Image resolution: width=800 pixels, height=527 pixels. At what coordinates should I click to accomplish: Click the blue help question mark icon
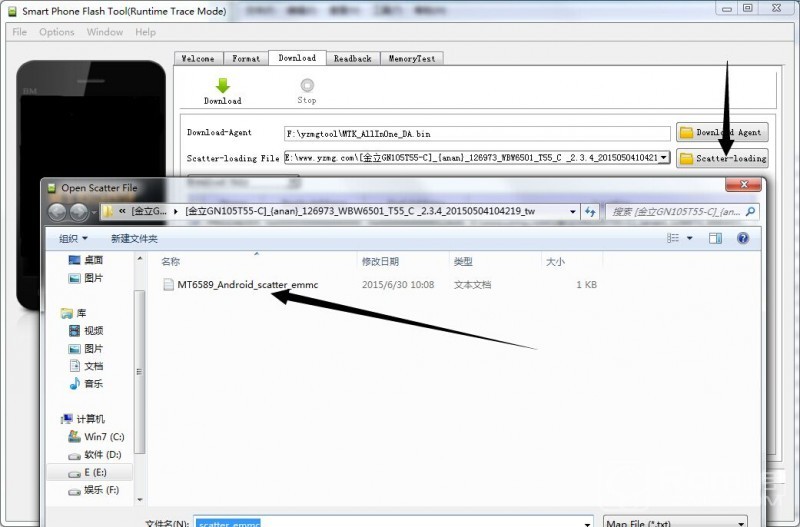pos(743,238)
